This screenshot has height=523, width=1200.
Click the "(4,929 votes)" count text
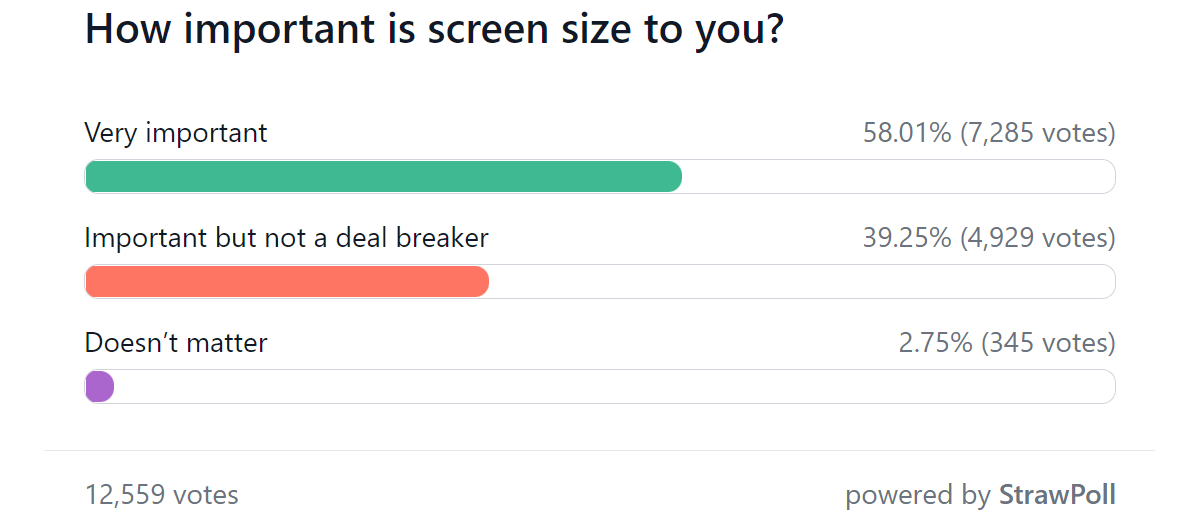click(x=1037, y=238)
